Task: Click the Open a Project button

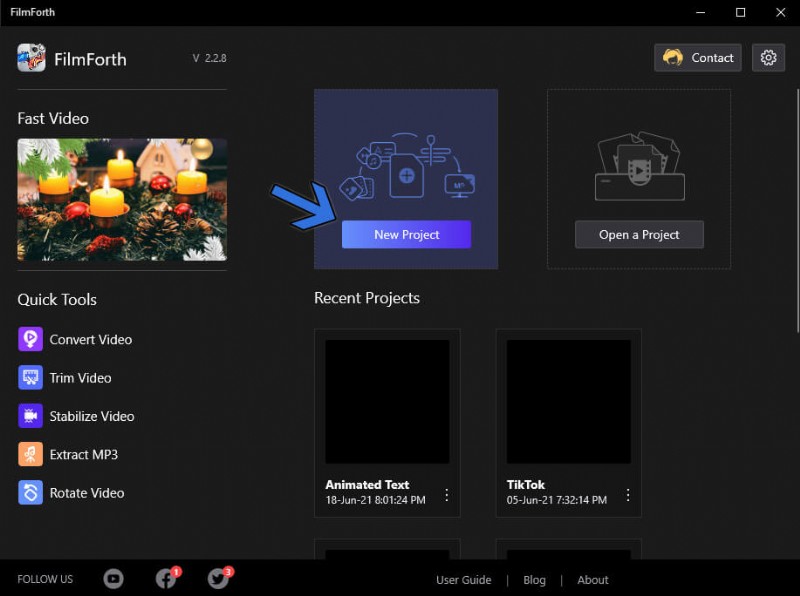Action: 639,235
